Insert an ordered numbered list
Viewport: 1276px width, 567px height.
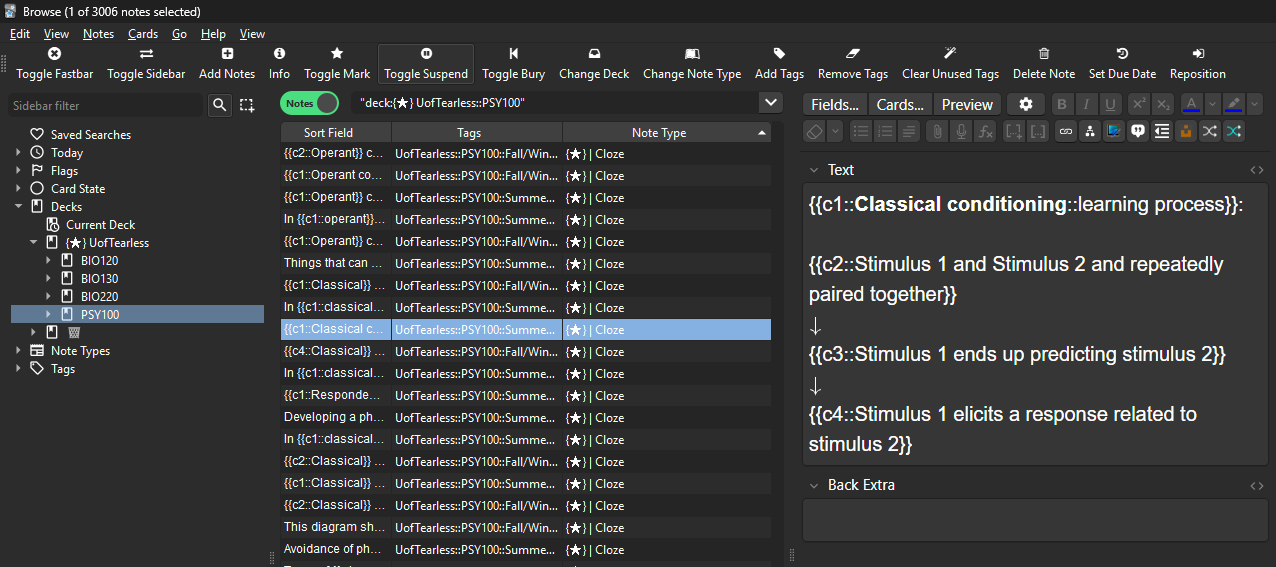pyautogui.click(x=885, y=131)
